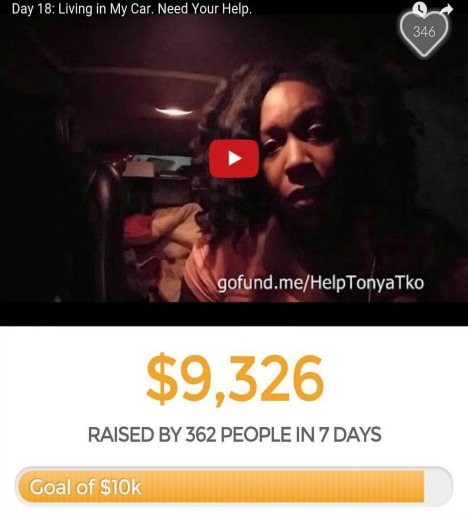
Task: Click the orange filled portion of the progress bar
Action: point(221,486)
